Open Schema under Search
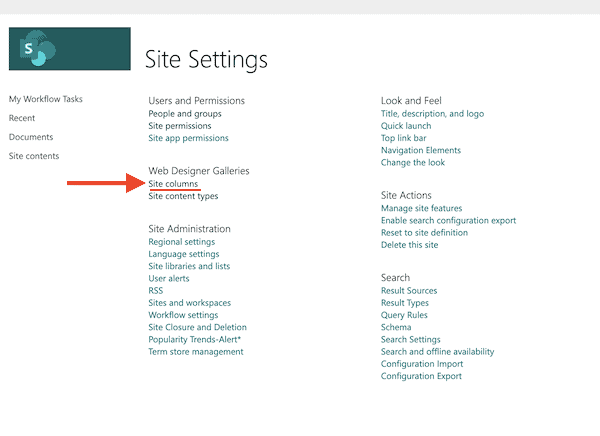Screen dimensions: 600x436 [x=396, y=327]
